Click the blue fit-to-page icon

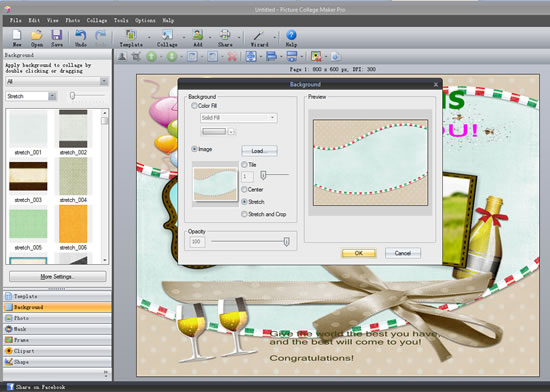tap(251, 56)
